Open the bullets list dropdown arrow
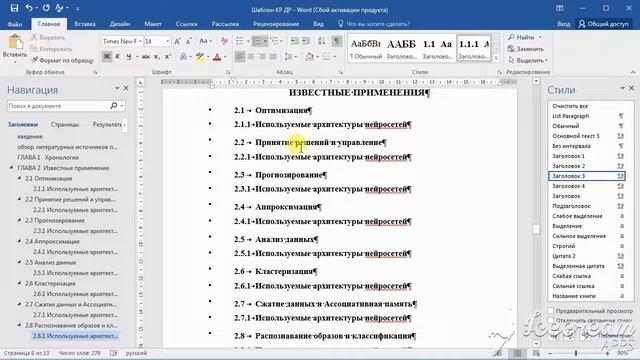Image resolution: width=640 pixels, height=360 pixels. [x=248, y=41]
